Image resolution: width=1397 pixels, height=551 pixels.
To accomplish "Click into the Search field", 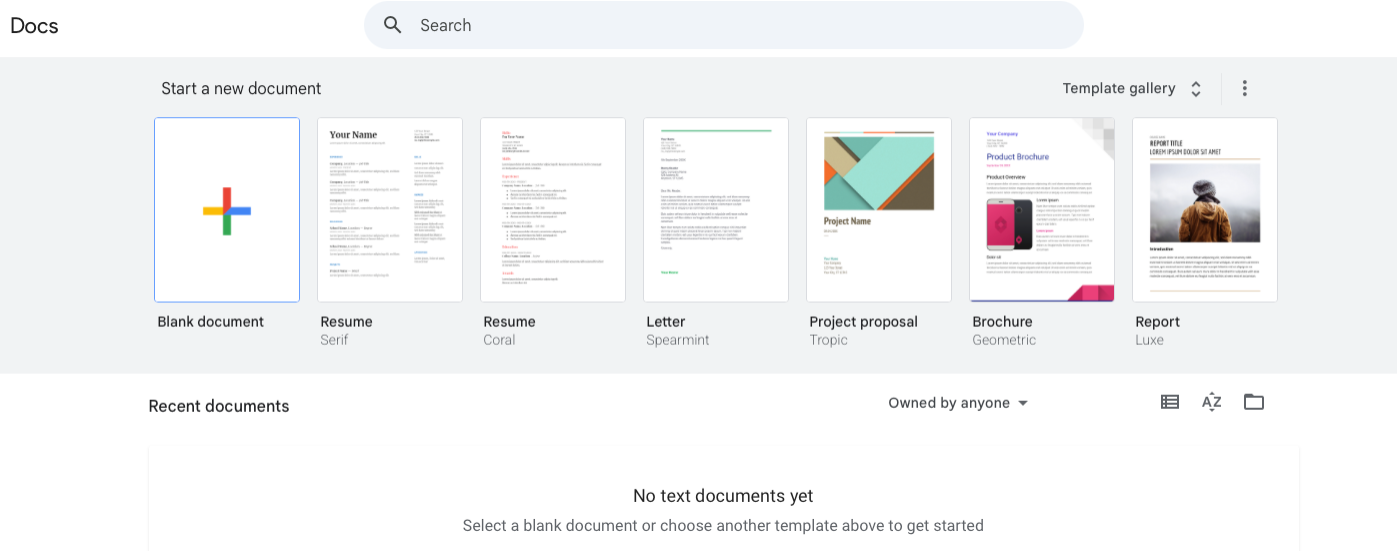I will click(x=724, y=25).
